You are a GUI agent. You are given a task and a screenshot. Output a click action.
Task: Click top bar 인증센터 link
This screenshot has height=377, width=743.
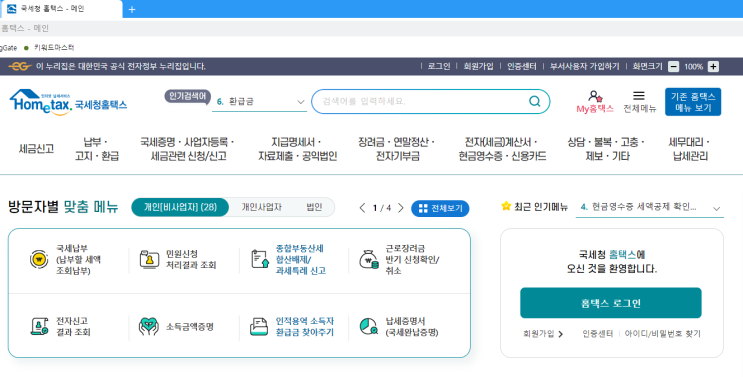pyautogui.click(x=522, y=66)
